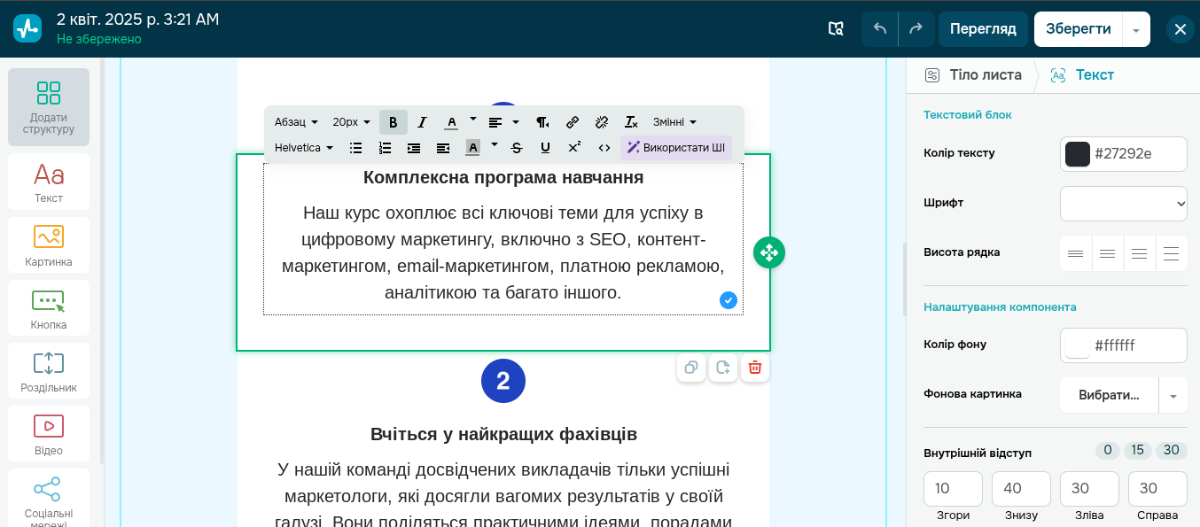The width and height of the screenshot is (1200, 527).
Task: Click the background color swatch #ffffff
Action: click(1077, 345)
